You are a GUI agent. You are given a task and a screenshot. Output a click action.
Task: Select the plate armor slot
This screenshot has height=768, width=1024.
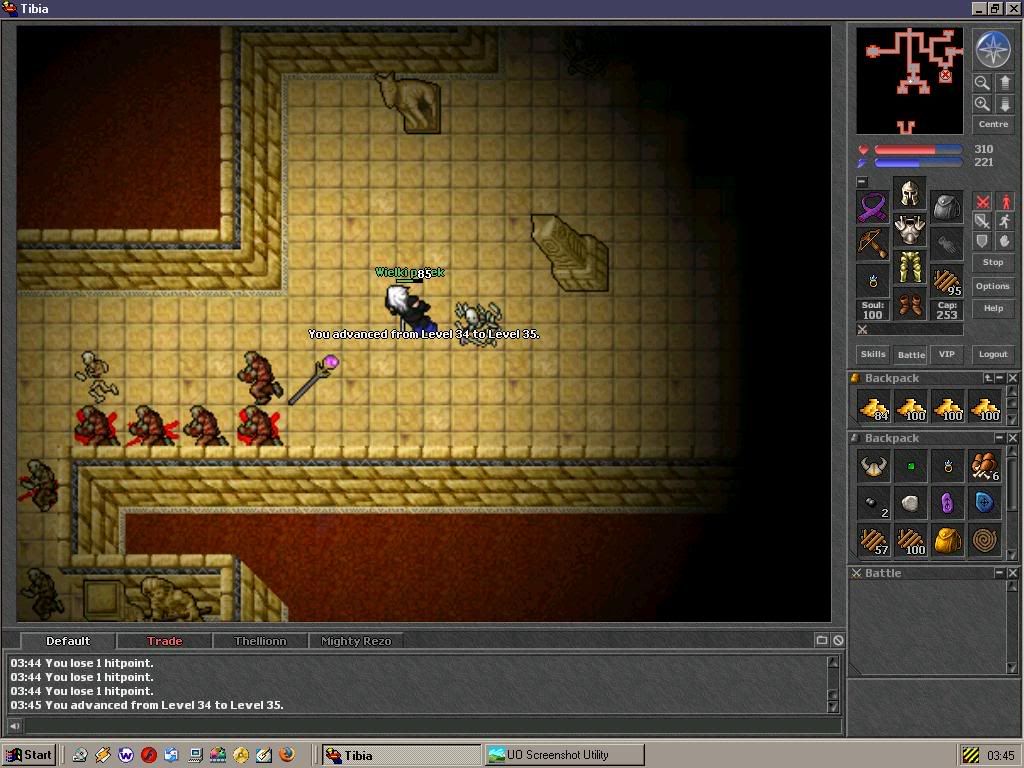pos(910,230)
